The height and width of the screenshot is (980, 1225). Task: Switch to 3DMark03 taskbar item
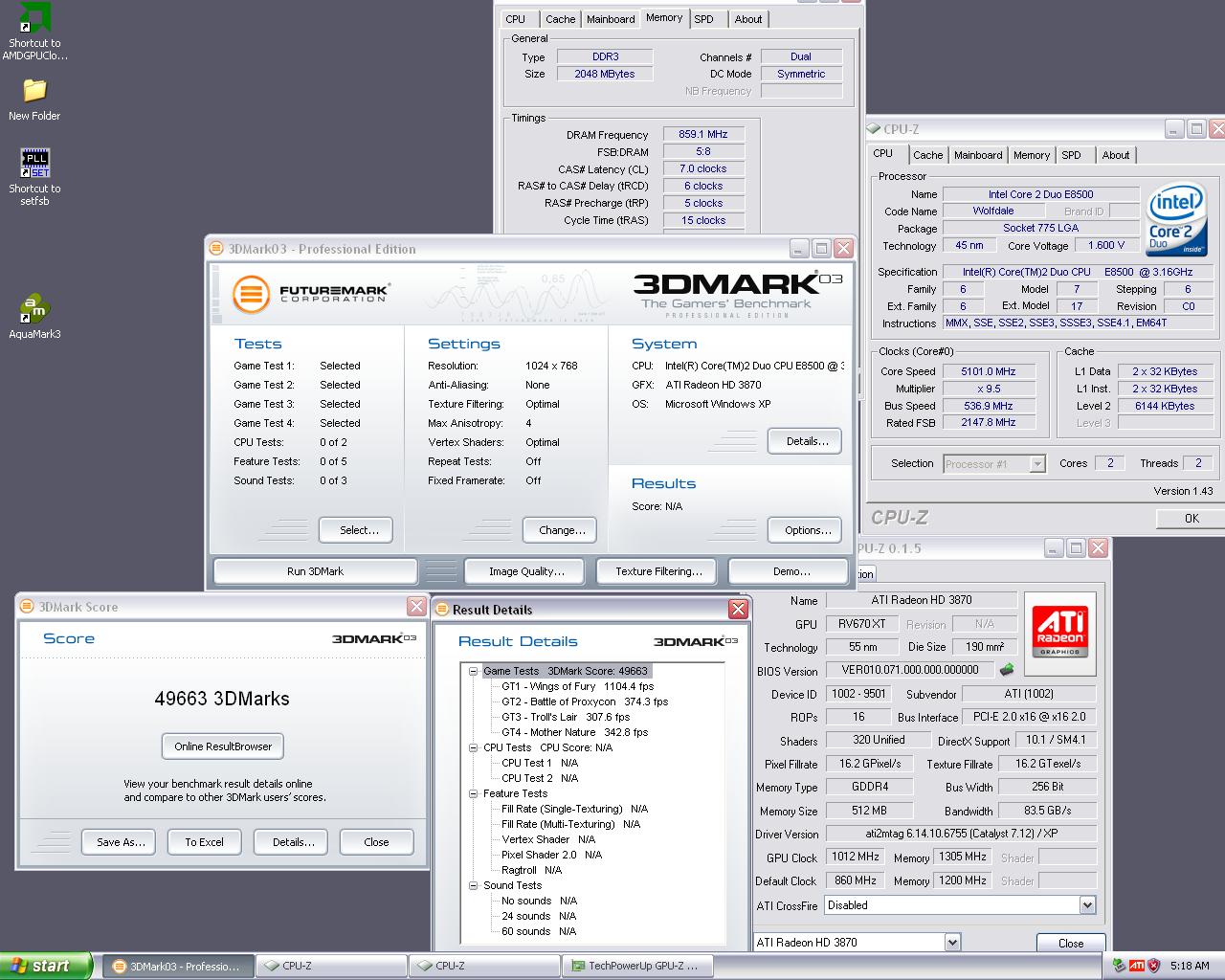(x=178, y=966)
